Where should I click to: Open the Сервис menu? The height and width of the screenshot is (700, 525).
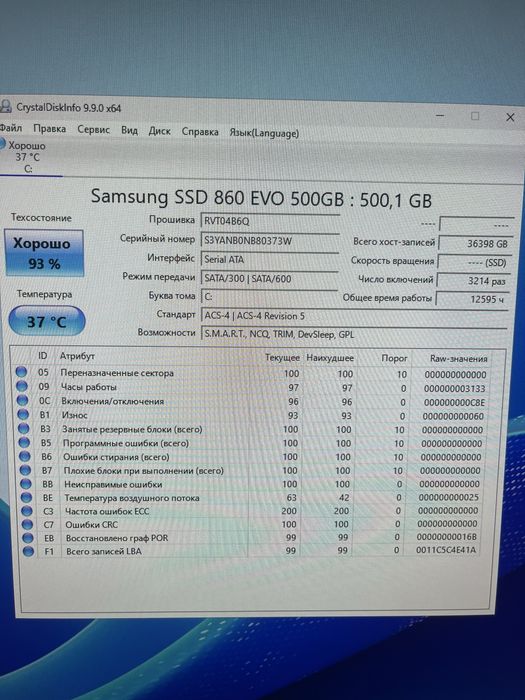coord(93,130)
